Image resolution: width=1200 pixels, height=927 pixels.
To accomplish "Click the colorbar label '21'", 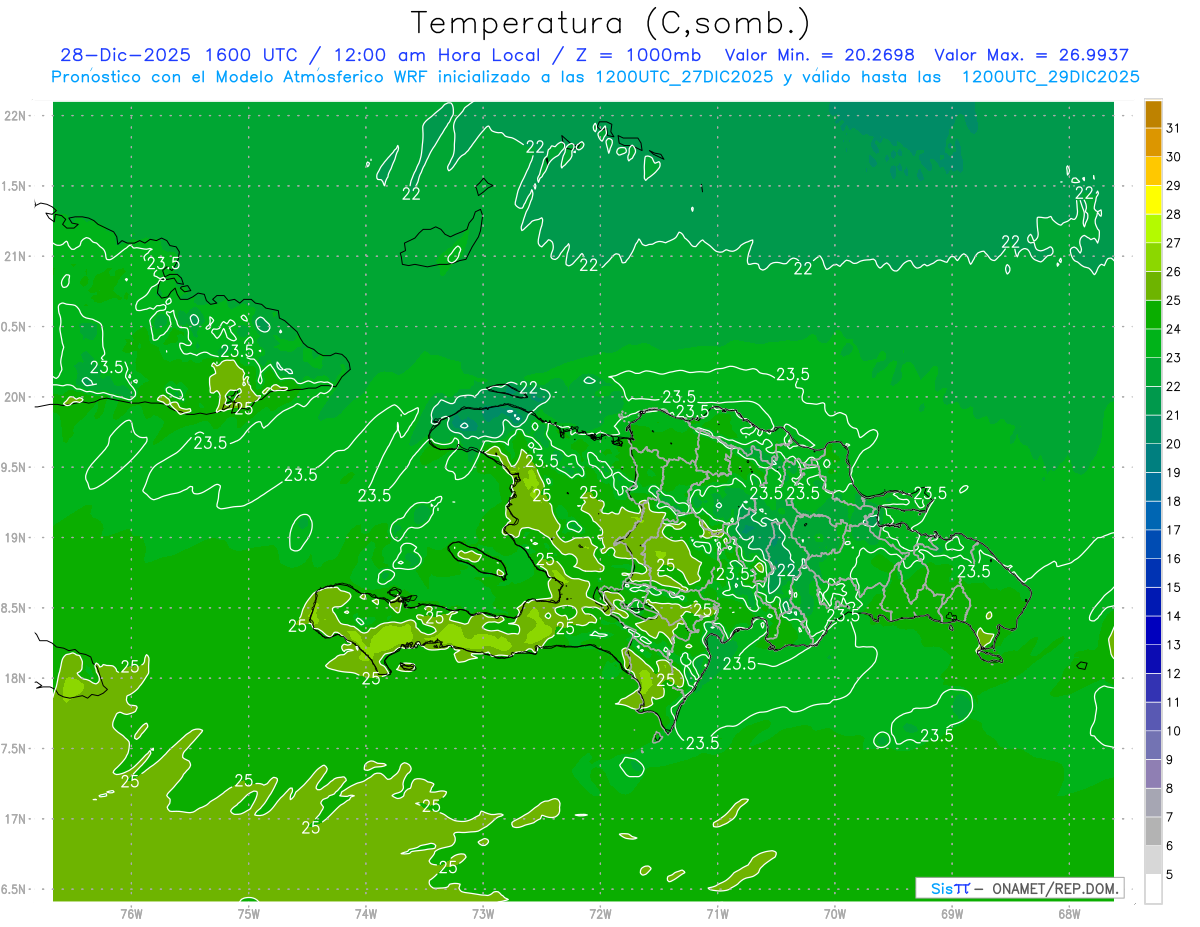I will [1174, 415].
